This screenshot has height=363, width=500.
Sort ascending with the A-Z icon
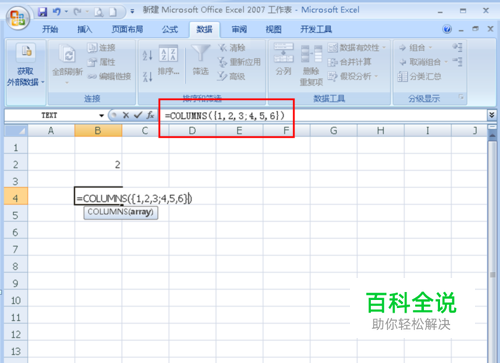147,55
